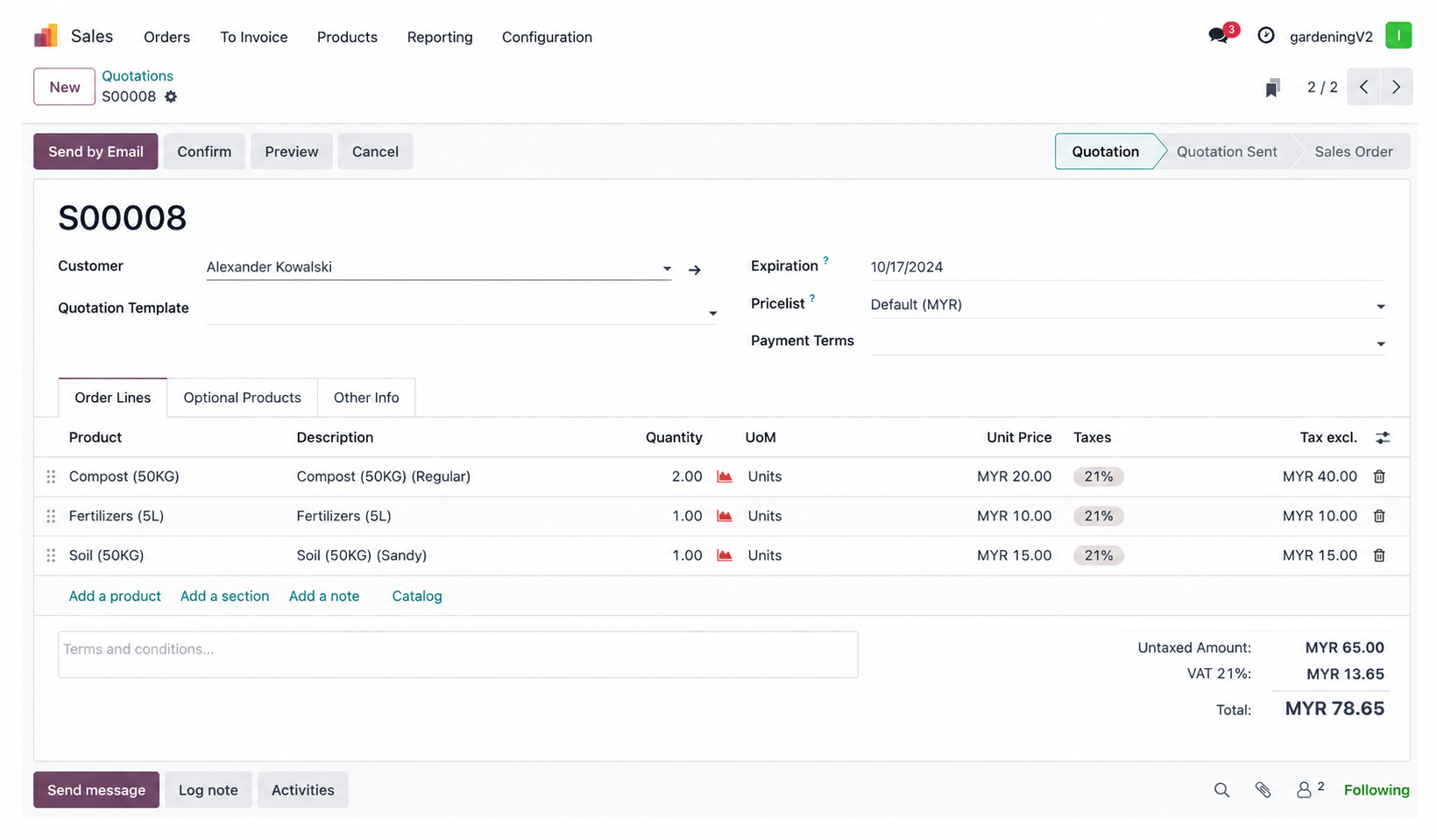The width and height of the screenshot is (1437, 840).
Task: Click the Quotation Sent status stage
Action: [x=1226, y=152]
